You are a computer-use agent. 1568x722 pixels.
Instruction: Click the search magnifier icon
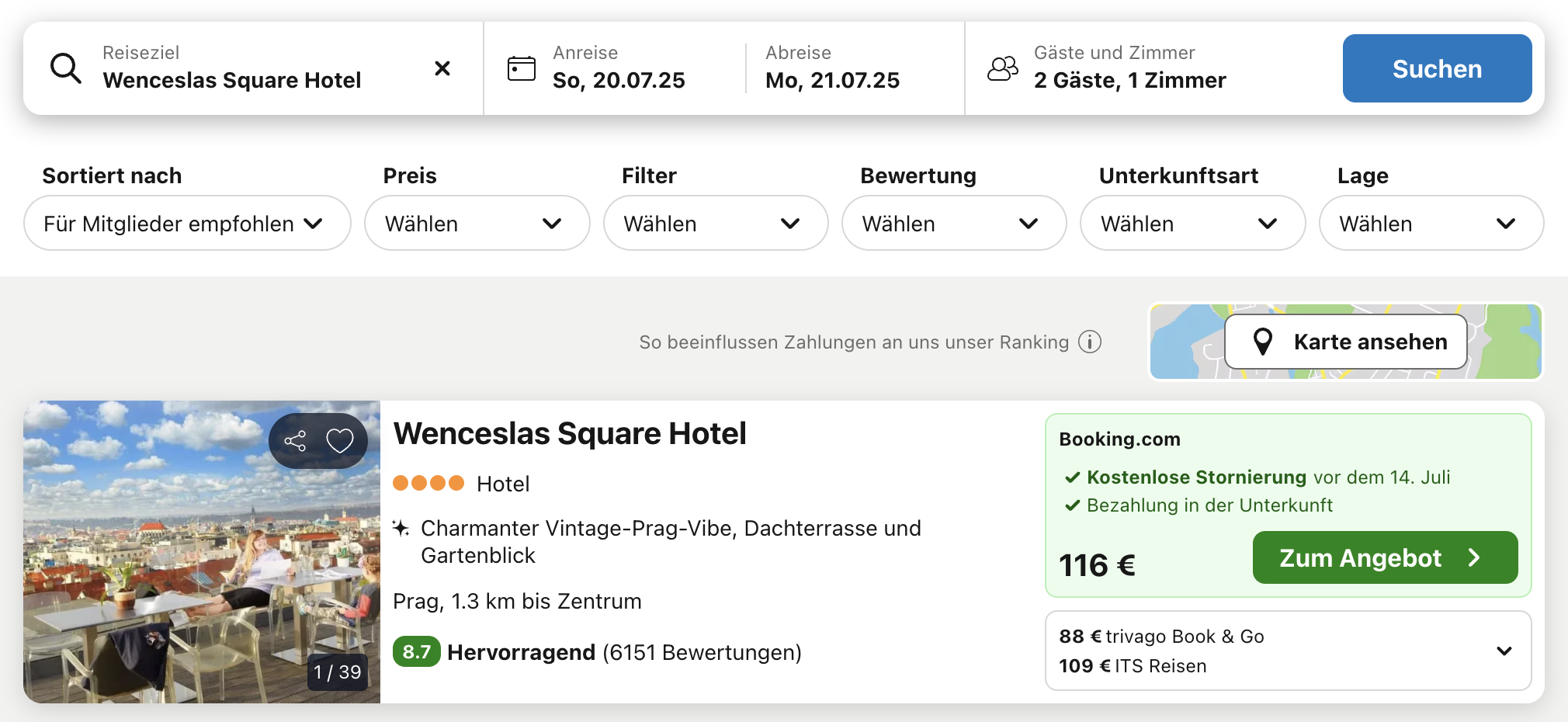[x=66, y=68]
